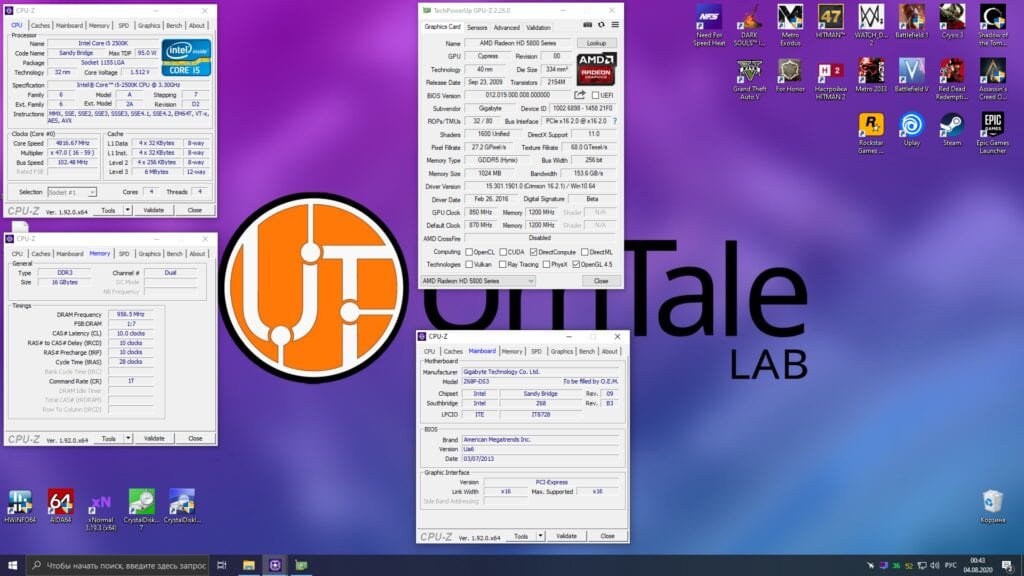
Task: Open For Honor desktop icon
Action: click(x=790, y=76)
